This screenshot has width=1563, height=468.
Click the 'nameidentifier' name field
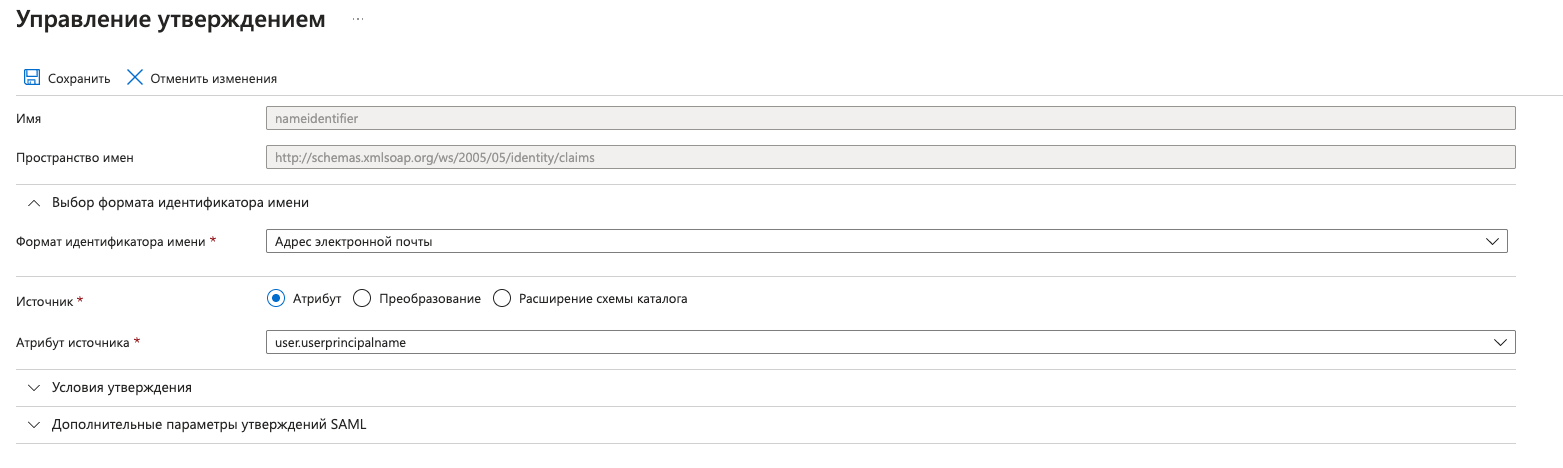point(890,118)
